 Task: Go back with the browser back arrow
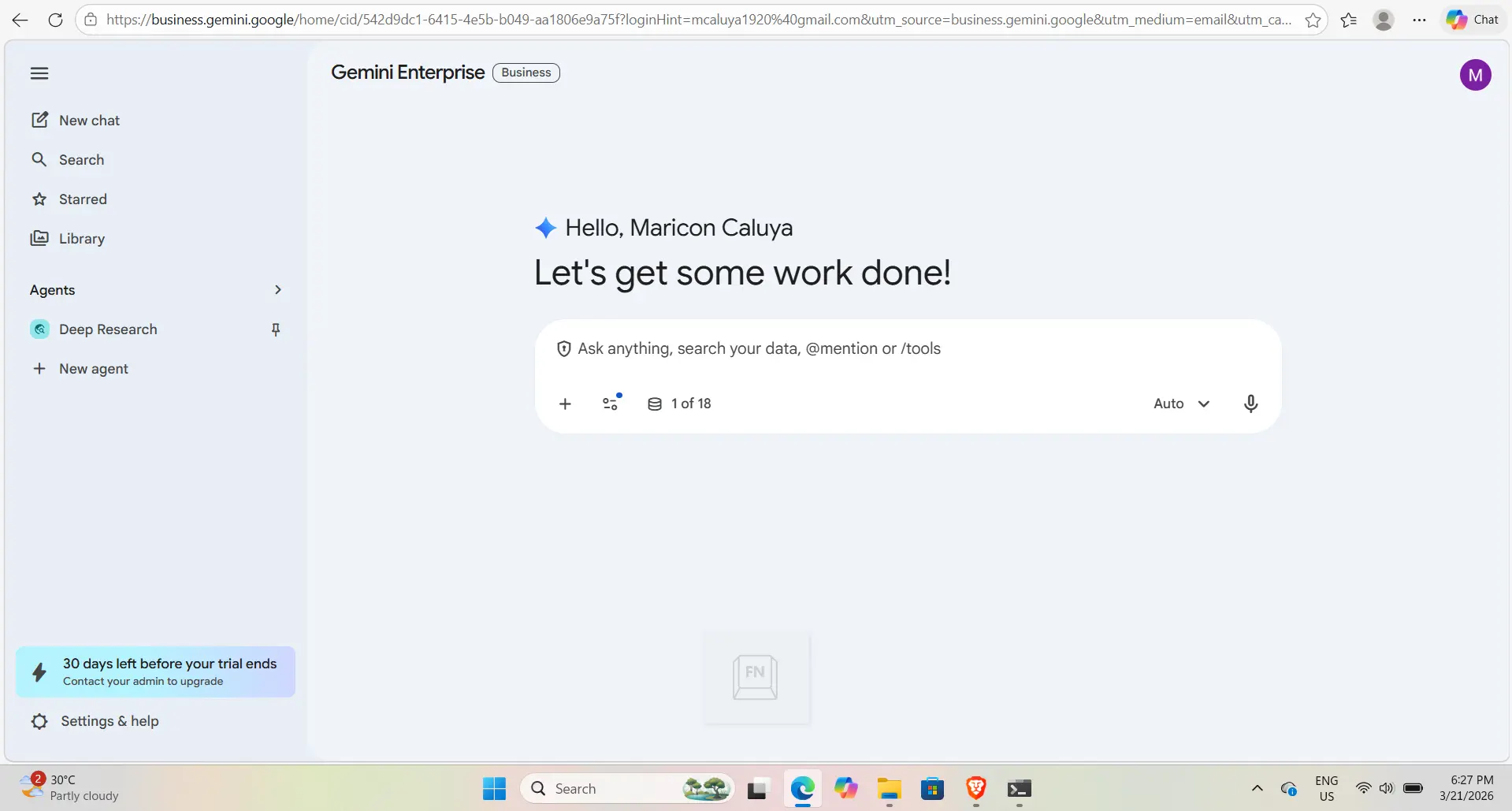(20, 20)
